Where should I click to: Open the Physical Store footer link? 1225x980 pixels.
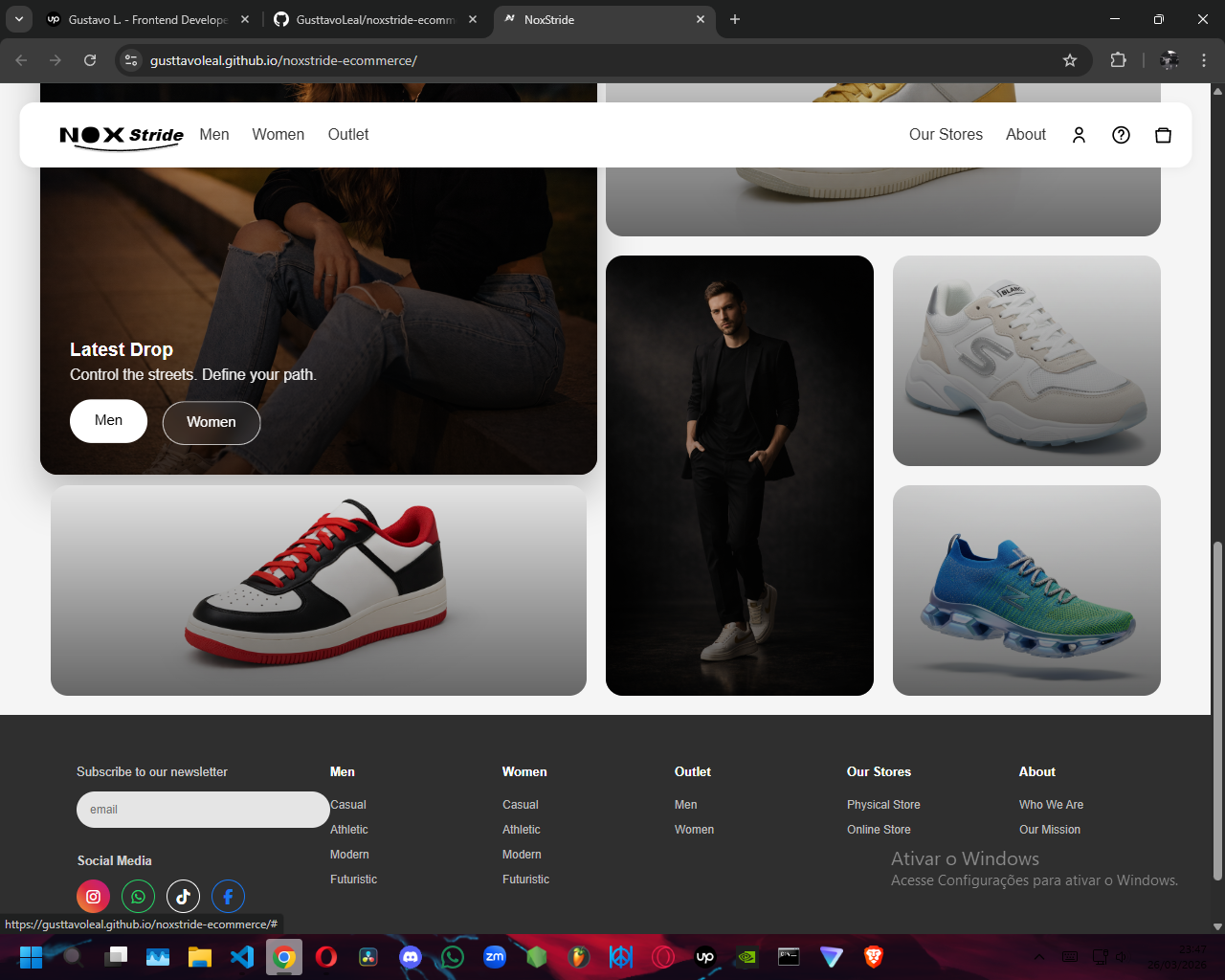click(883, 805)
